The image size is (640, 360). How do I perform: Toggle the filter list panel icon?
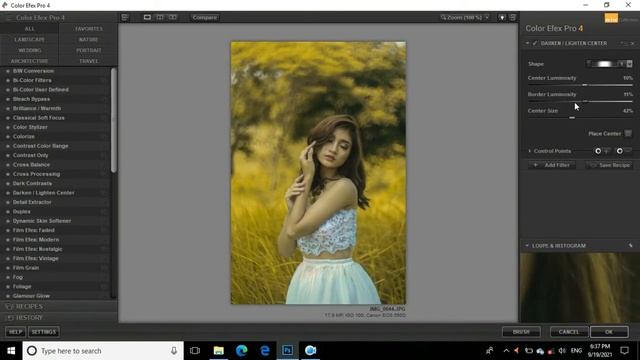point(125,18)
